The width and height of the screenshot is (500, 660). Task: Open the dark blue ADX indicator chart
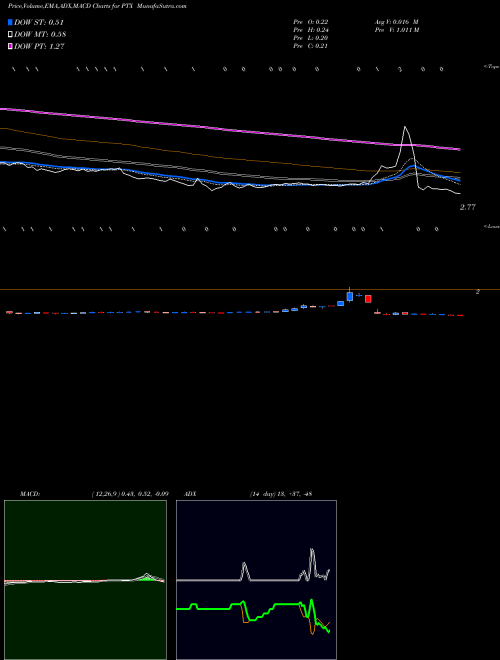[x=256, y=580]
